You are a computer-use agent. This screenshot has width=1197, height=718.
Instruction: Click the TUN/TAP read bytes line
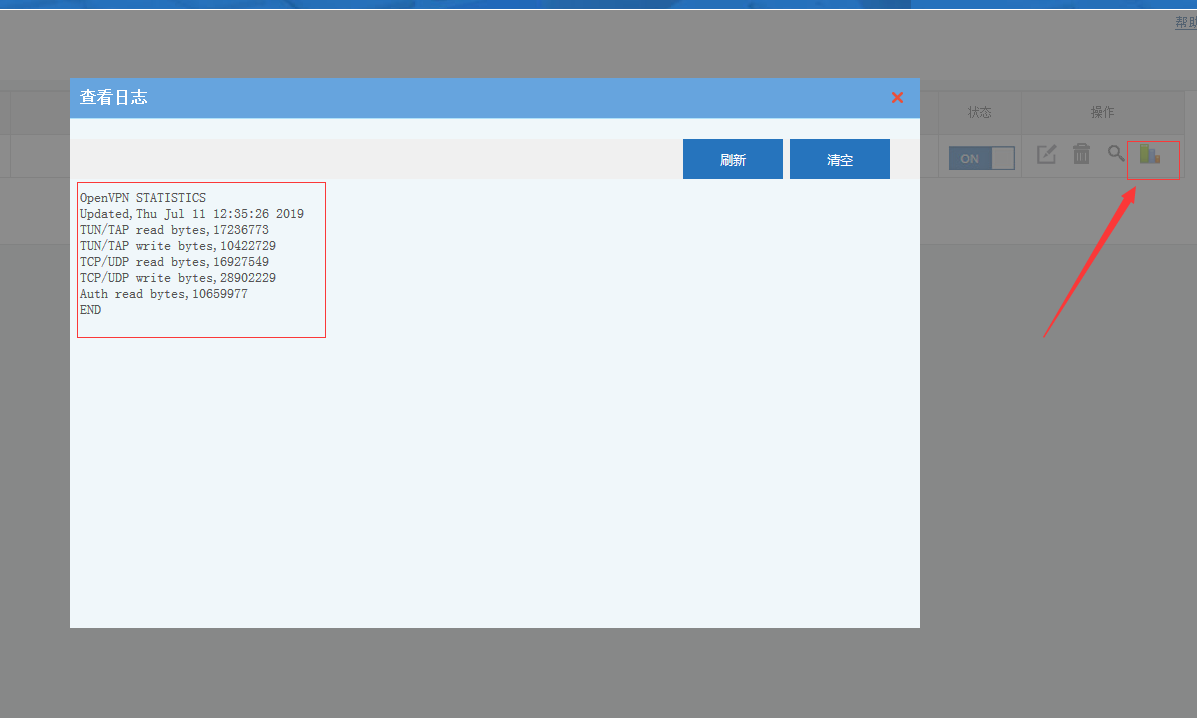click(x=174, y=230)
